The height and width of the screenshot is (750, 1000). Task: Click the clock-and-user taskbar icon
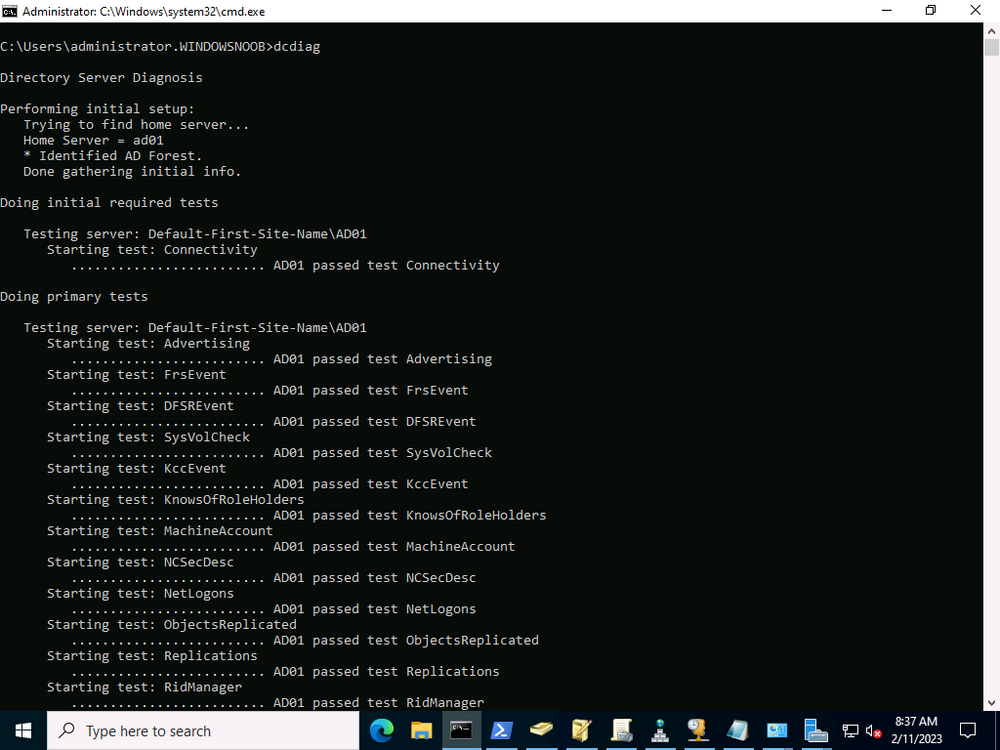coord(698,730)
